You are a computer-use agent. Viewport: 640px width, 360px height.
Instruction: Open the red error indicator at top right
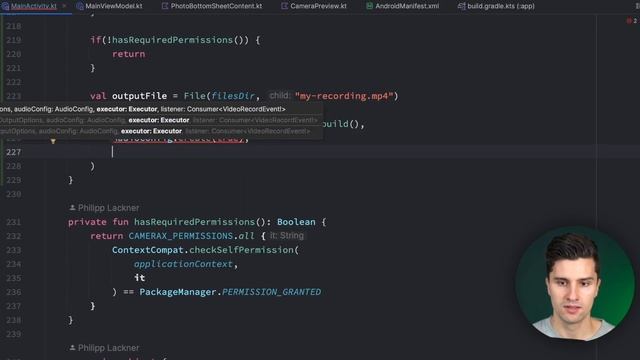click(632, 20)
